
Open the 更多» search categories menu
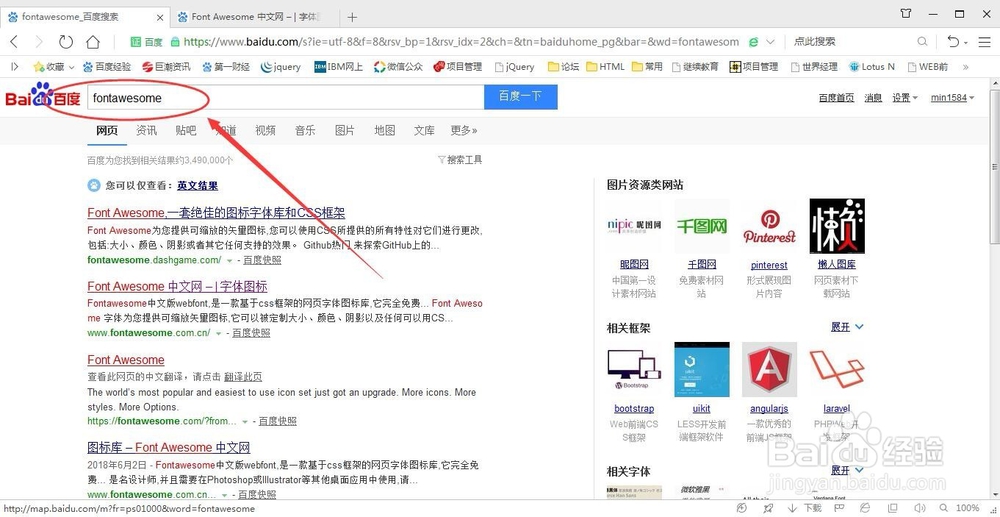(464, 130)
